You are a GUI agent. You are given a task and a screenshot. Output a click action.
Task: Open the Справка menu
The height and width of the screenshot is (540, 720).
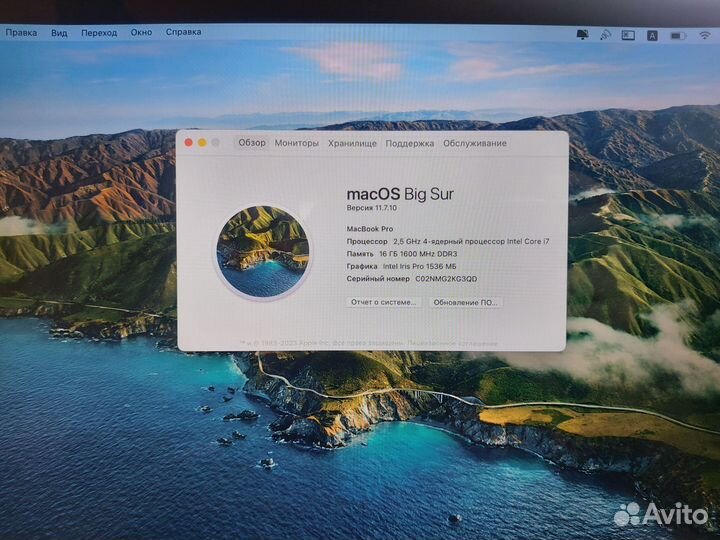(183, 32)
